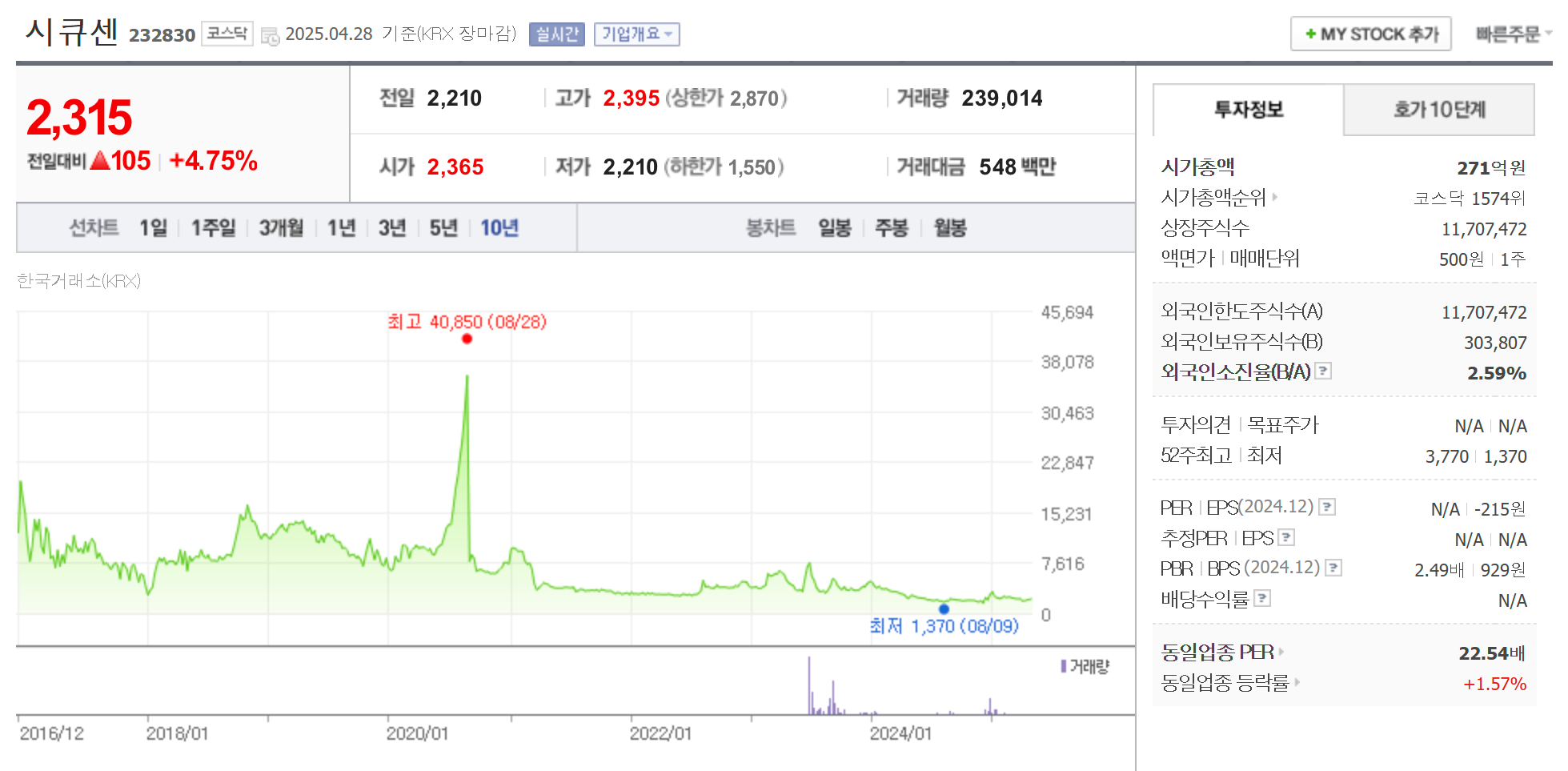This screenshot has width=1568, height=771.
Task: Click the 동일업종 PER value 22.54배
Action: pos(1492,653)
